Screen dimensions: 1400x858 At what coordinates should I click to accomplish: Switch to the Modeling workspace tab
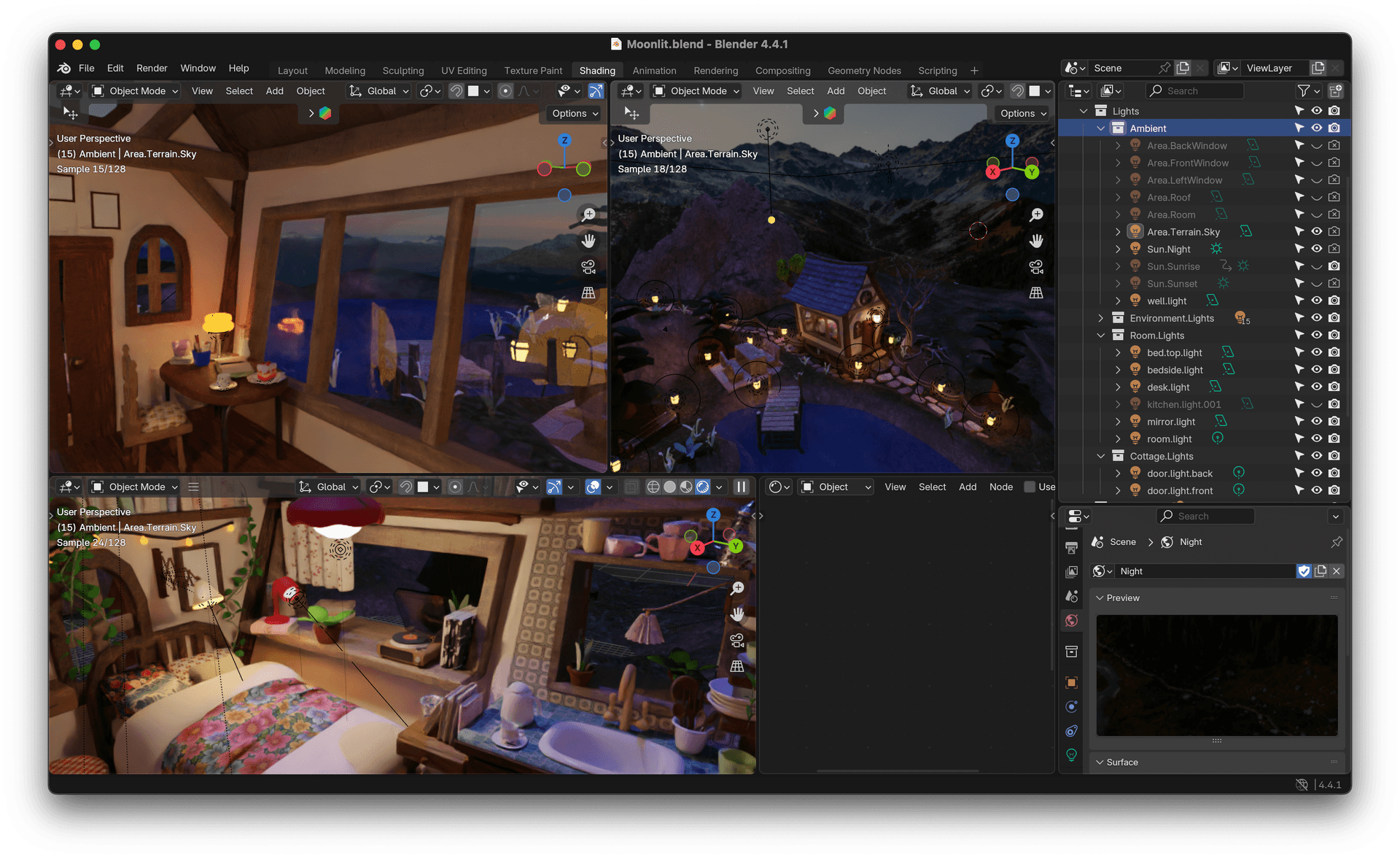point(345,71)
